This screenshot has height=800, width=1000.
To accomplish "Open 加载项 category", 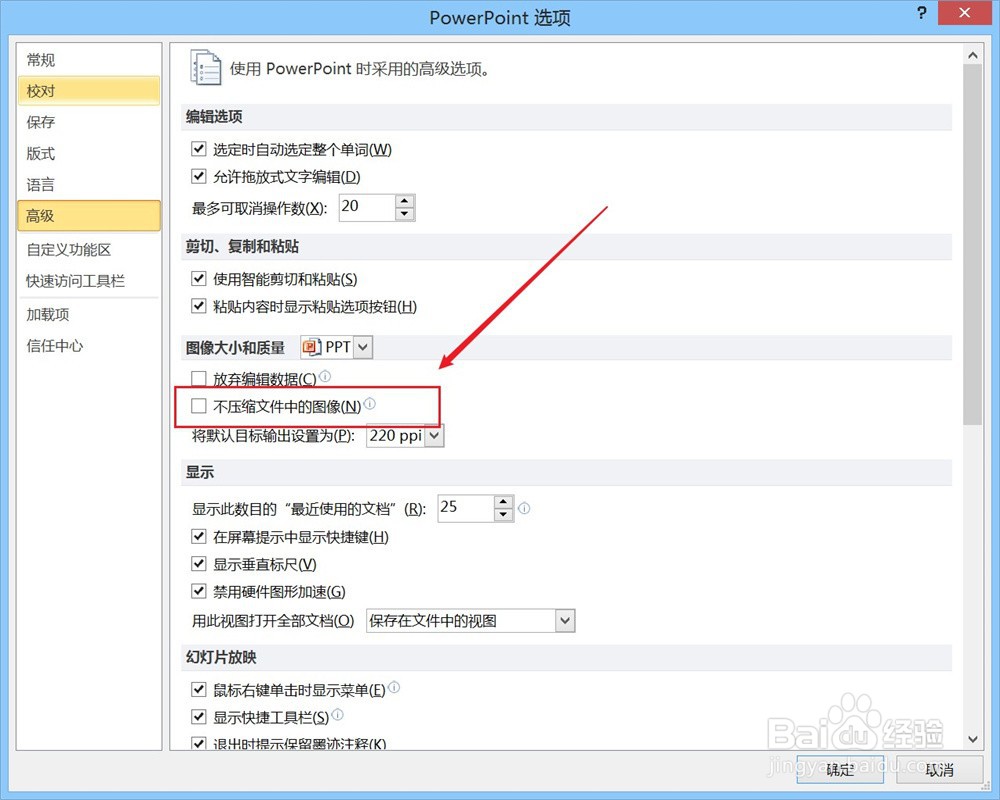I will click(x=89, y=315).
